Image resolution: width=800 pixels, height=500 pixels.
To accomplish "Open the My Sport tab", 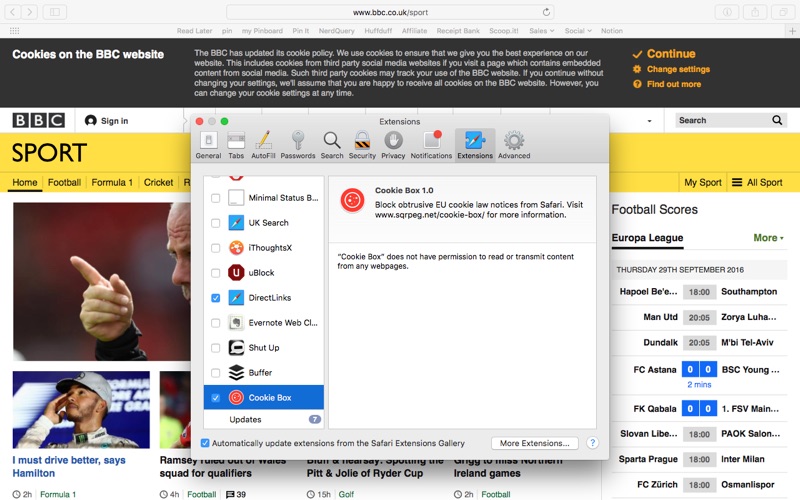I will 703,182.
